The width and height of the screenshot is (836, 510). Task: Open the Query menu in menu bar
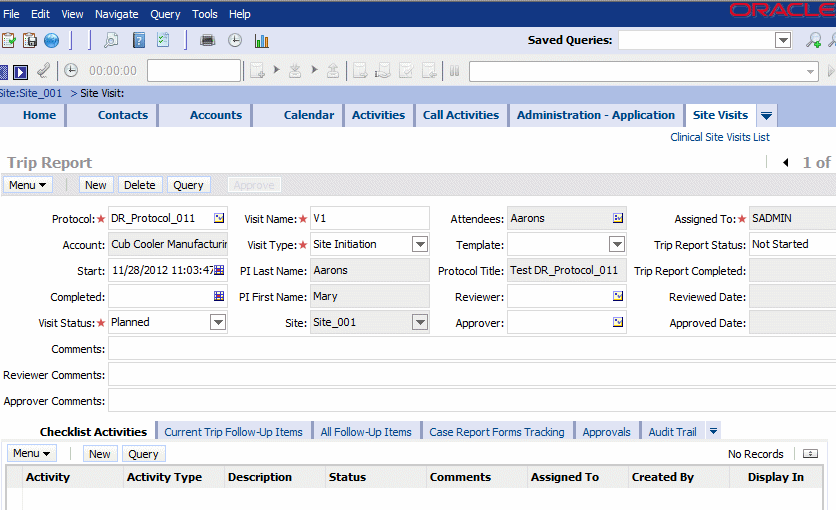click(165, 14)
